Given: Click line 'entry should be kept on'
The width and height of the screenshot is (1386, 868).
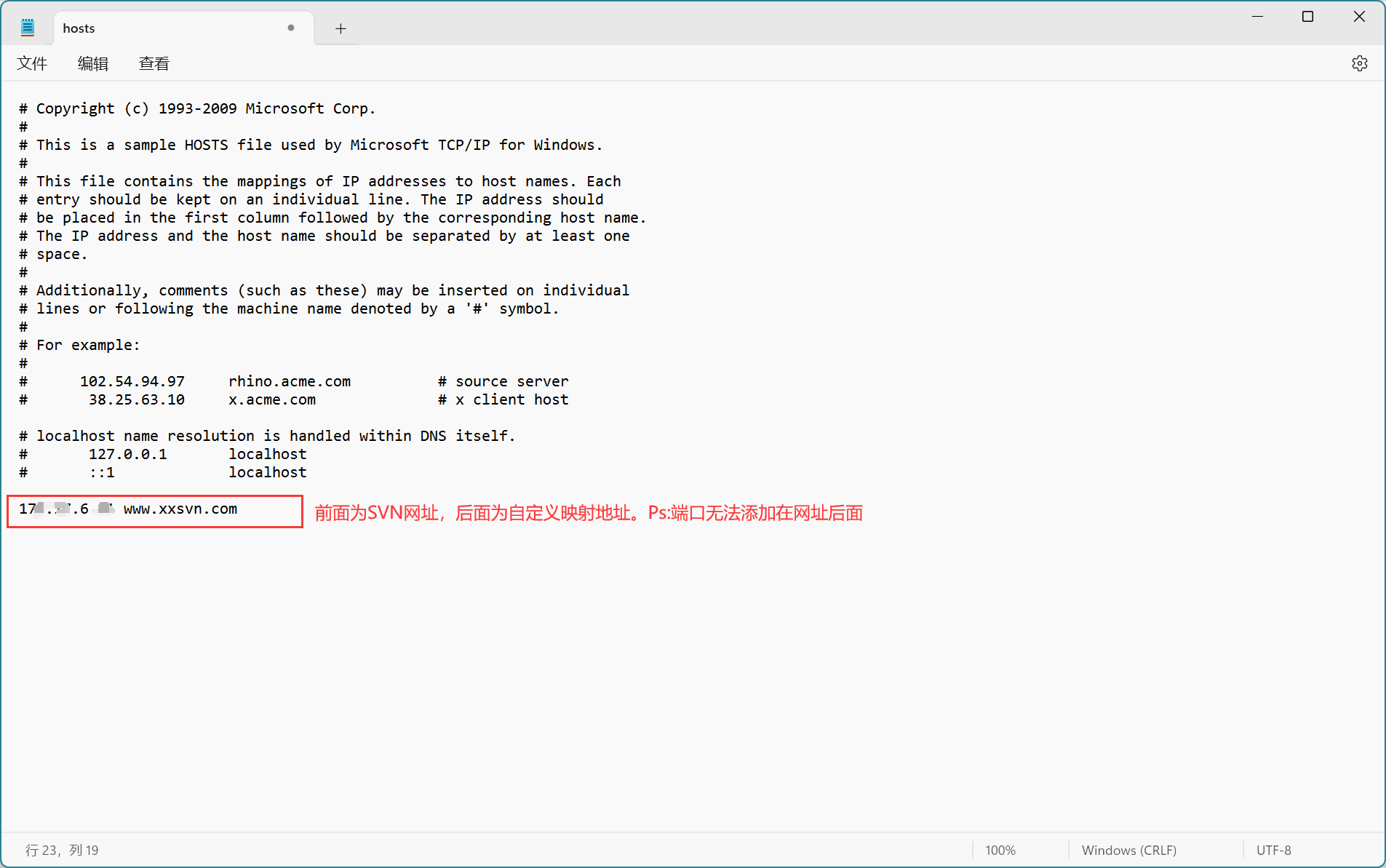Looking at the screenshot, I should [x=311, y=199].
